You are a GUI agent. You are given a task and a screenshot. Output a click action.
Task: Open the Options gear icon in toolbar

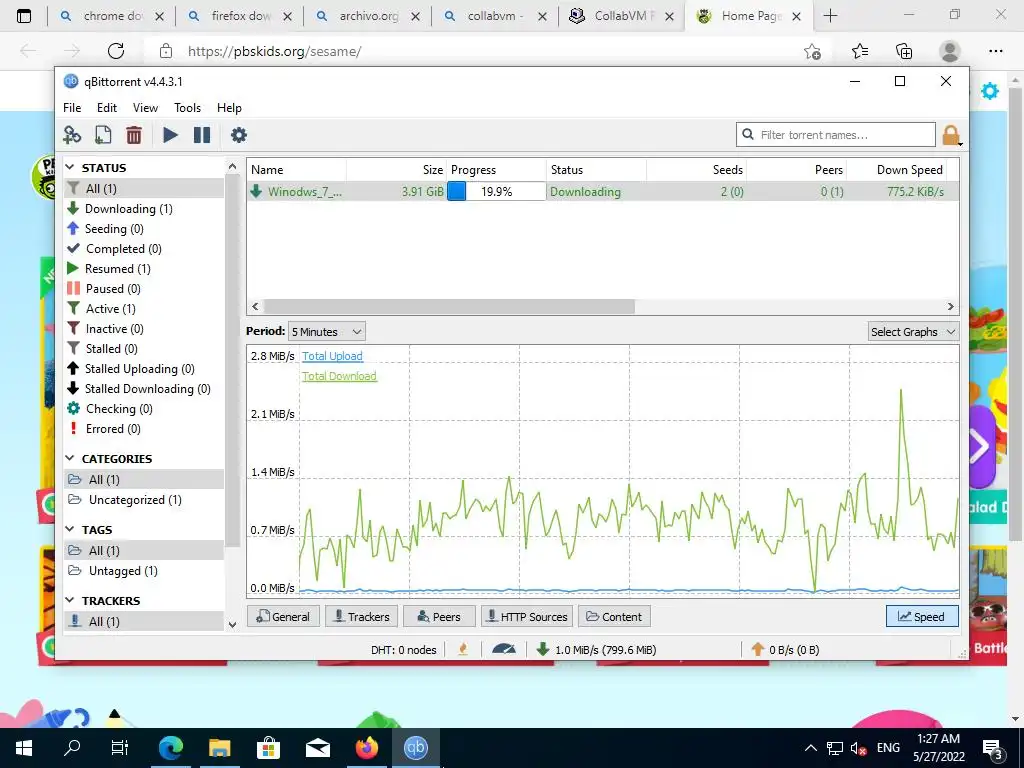239,135
